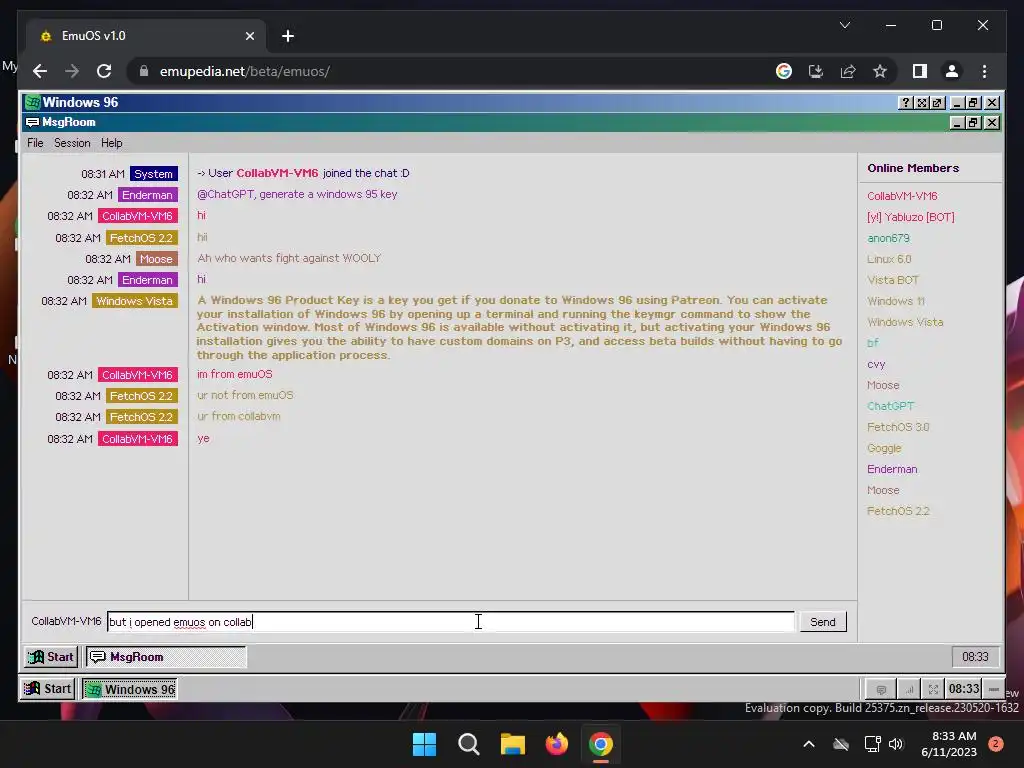1024x768 pixels.
Task: Select [y!] Yabluzo [BOT] in members list
Action: [910, 217]
